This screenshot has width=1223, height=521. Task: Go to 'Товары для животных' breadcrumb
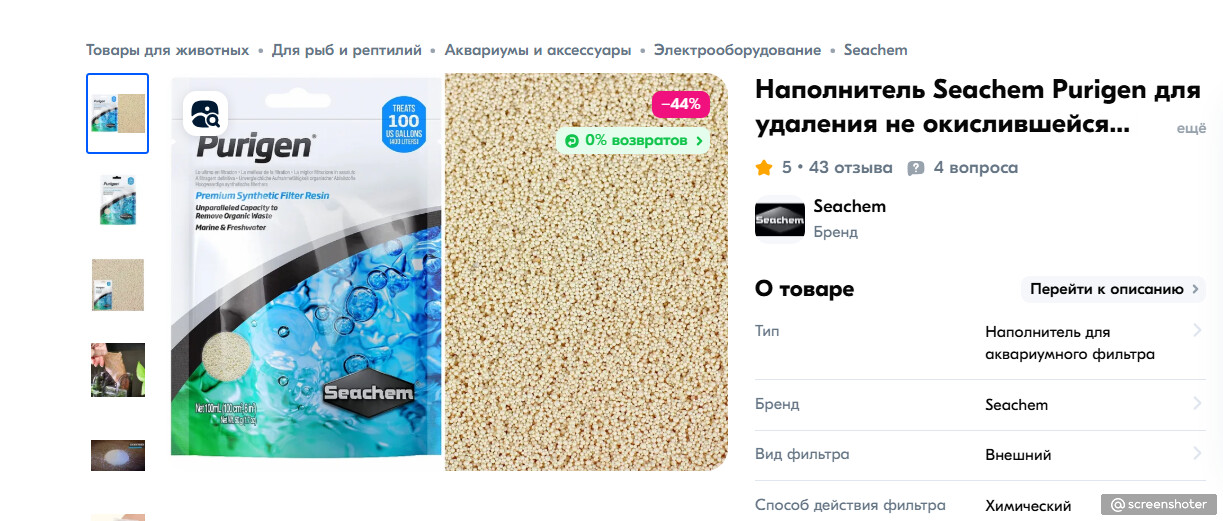[x=167, y=50]
